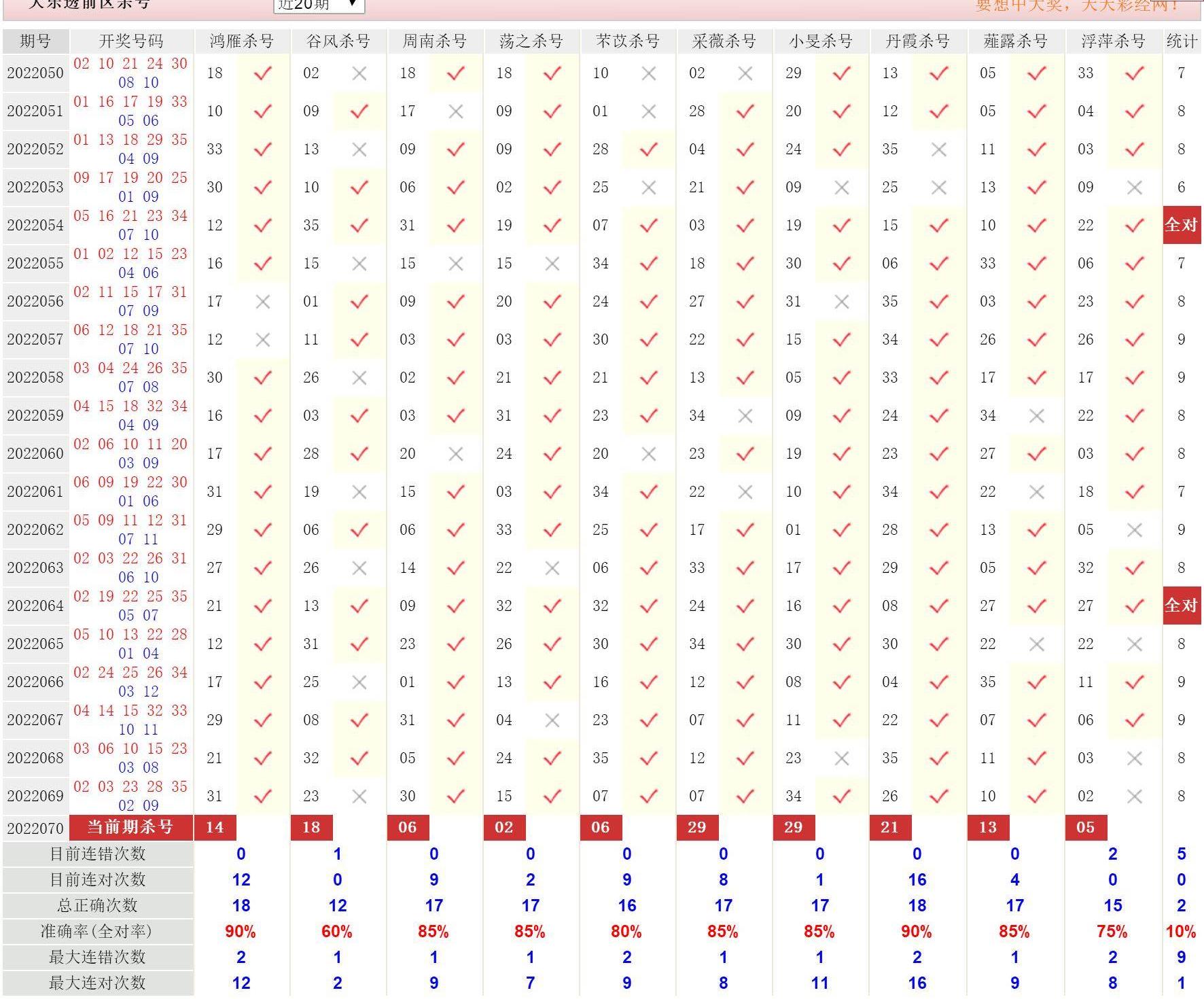
Task: Click gray cross for 丹霞杀号 in row 2022052
Action: [x=938, y=150]
